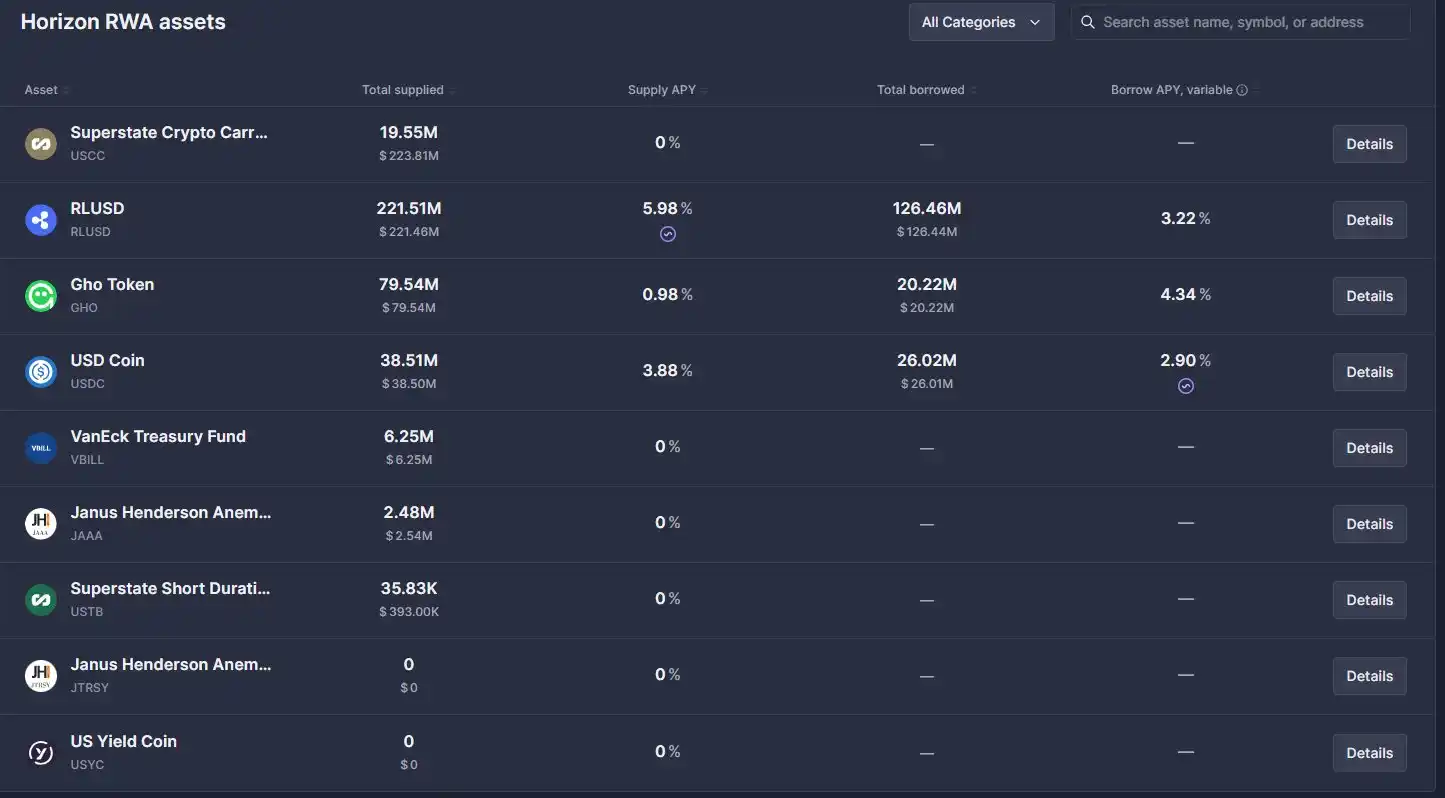Click the Superstate USCC asset icon
Screen dimensions: 1445x798
click(39, 141)
